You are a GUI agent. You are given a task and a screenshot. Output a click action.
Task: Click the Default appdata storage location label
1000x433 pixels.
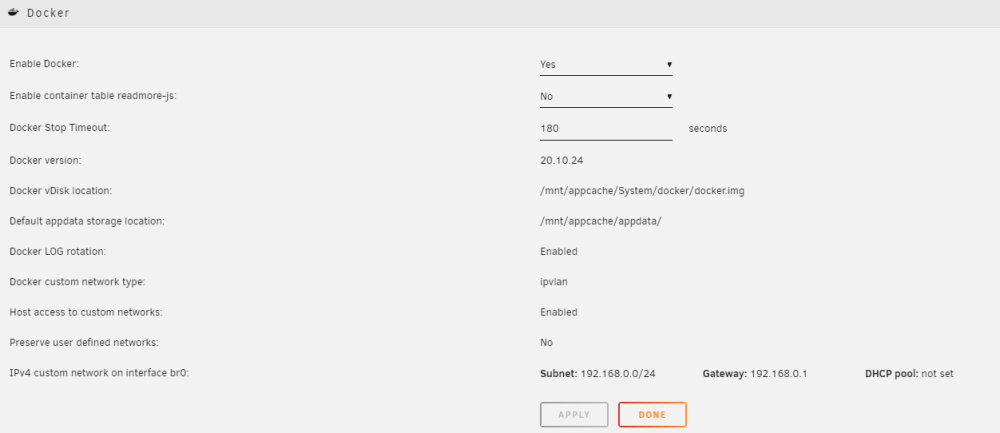(x=87, y=221)
